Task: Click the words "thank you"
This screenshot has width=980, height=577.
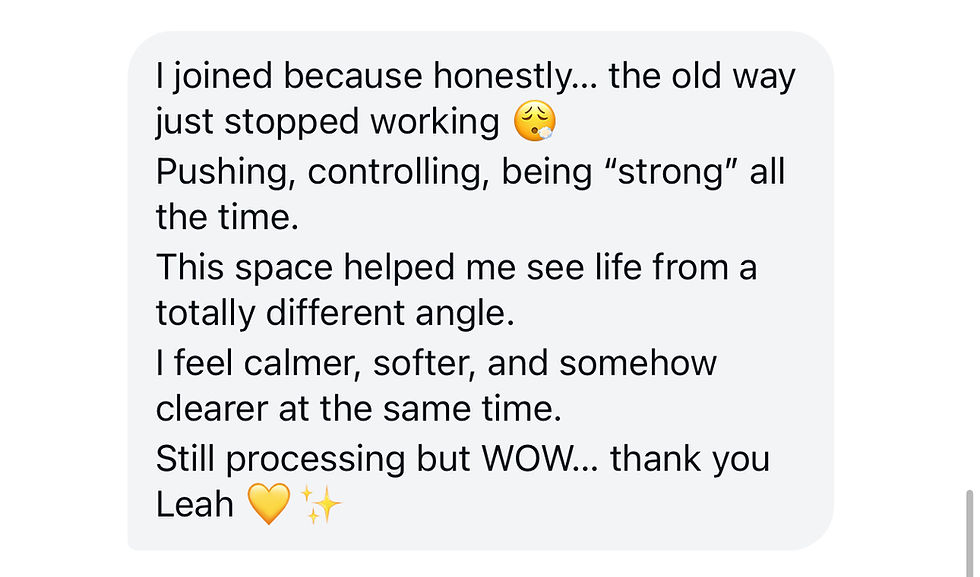Action: [x=690, y=459]
